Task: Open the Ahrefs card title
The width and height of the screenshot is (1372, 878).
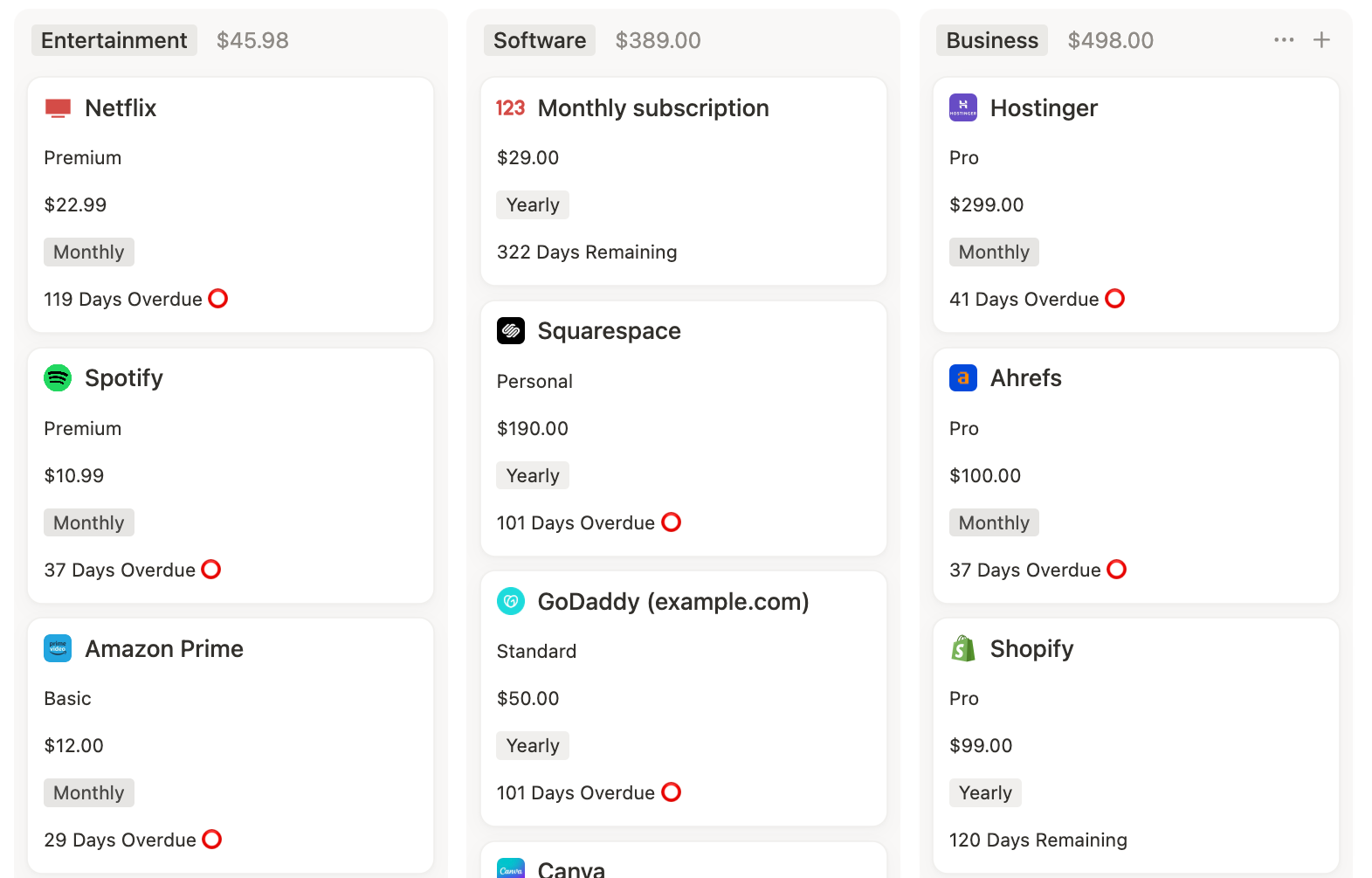Action: point(1026,378)
